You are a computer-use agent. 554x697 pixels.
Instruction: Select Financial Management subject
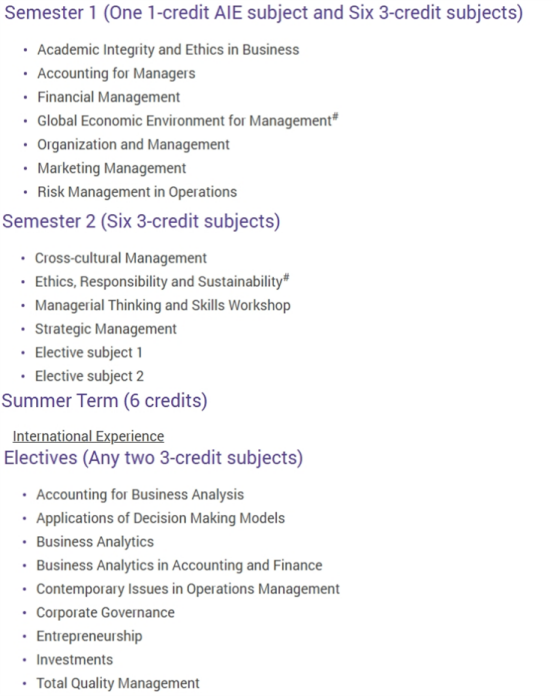pos(108,97)
